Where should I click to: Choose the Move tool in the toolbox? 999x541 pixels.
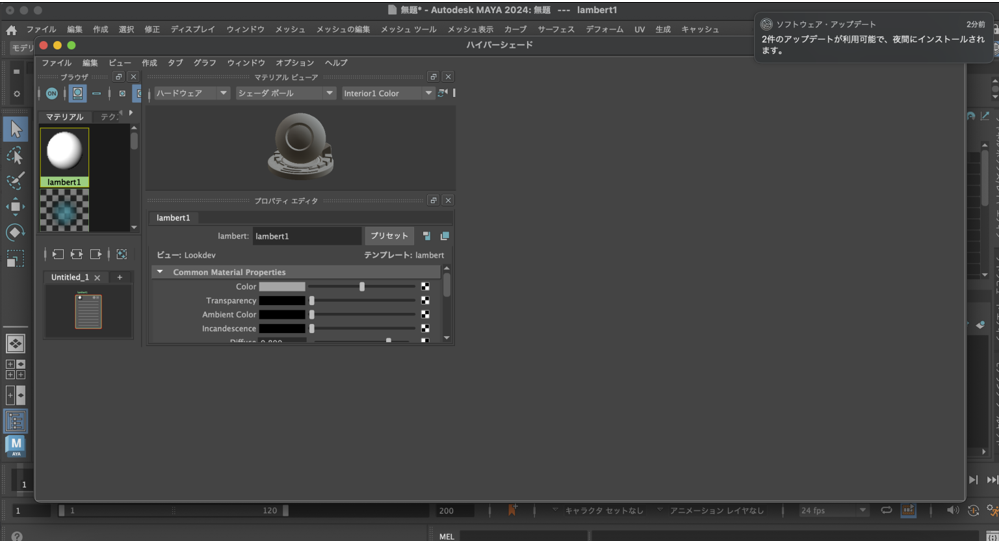coord(15,206)
